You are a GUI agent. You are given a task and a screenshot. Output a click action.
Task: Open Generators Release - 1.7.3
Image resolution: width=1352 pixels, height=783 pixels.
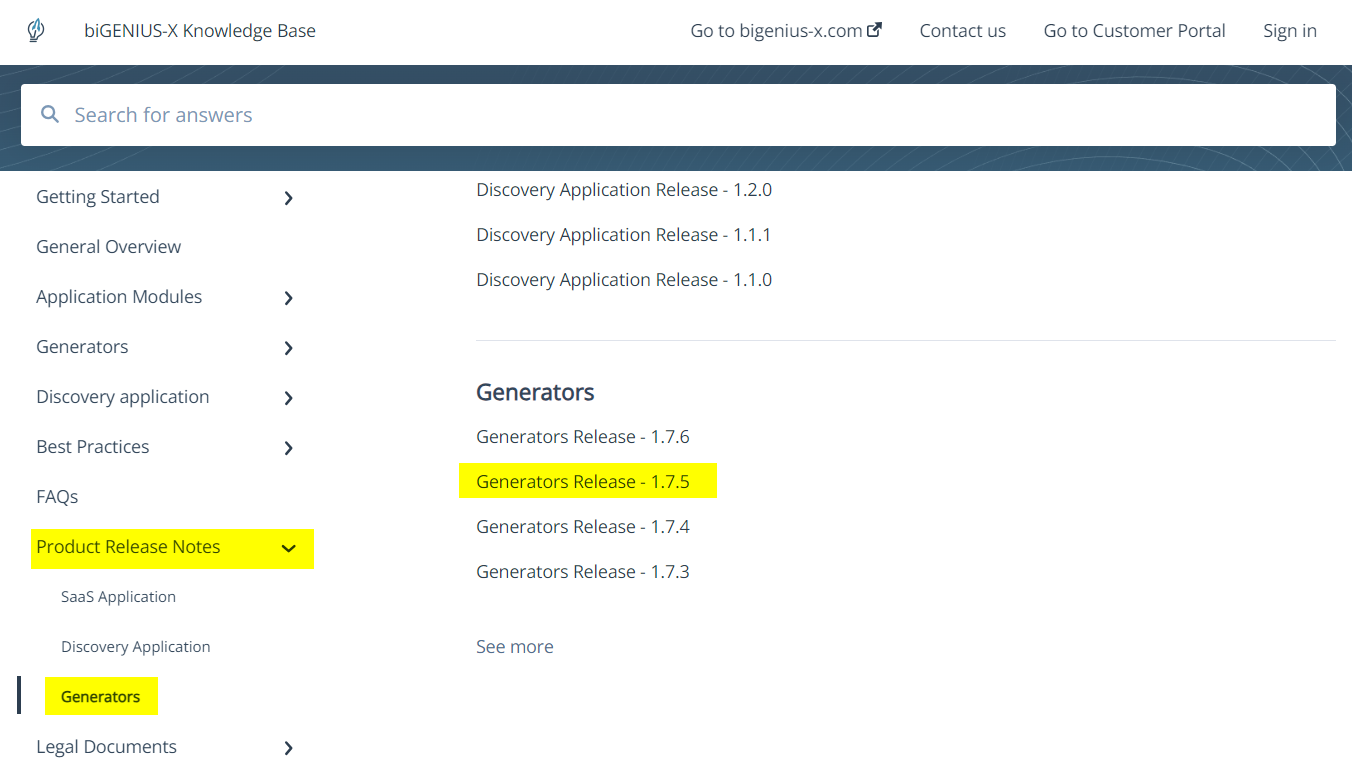[x=583, y=572]
